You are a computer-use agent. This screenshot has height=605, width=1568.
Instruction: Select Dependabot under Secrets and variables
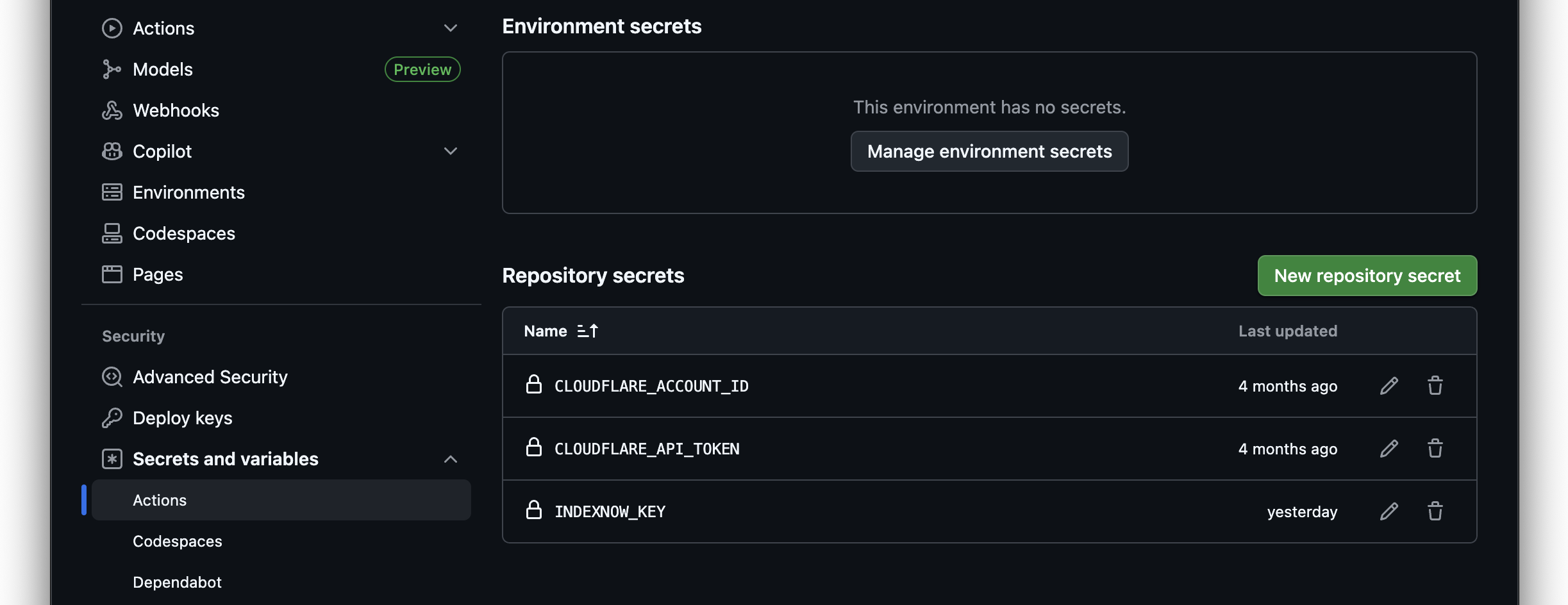177,582
